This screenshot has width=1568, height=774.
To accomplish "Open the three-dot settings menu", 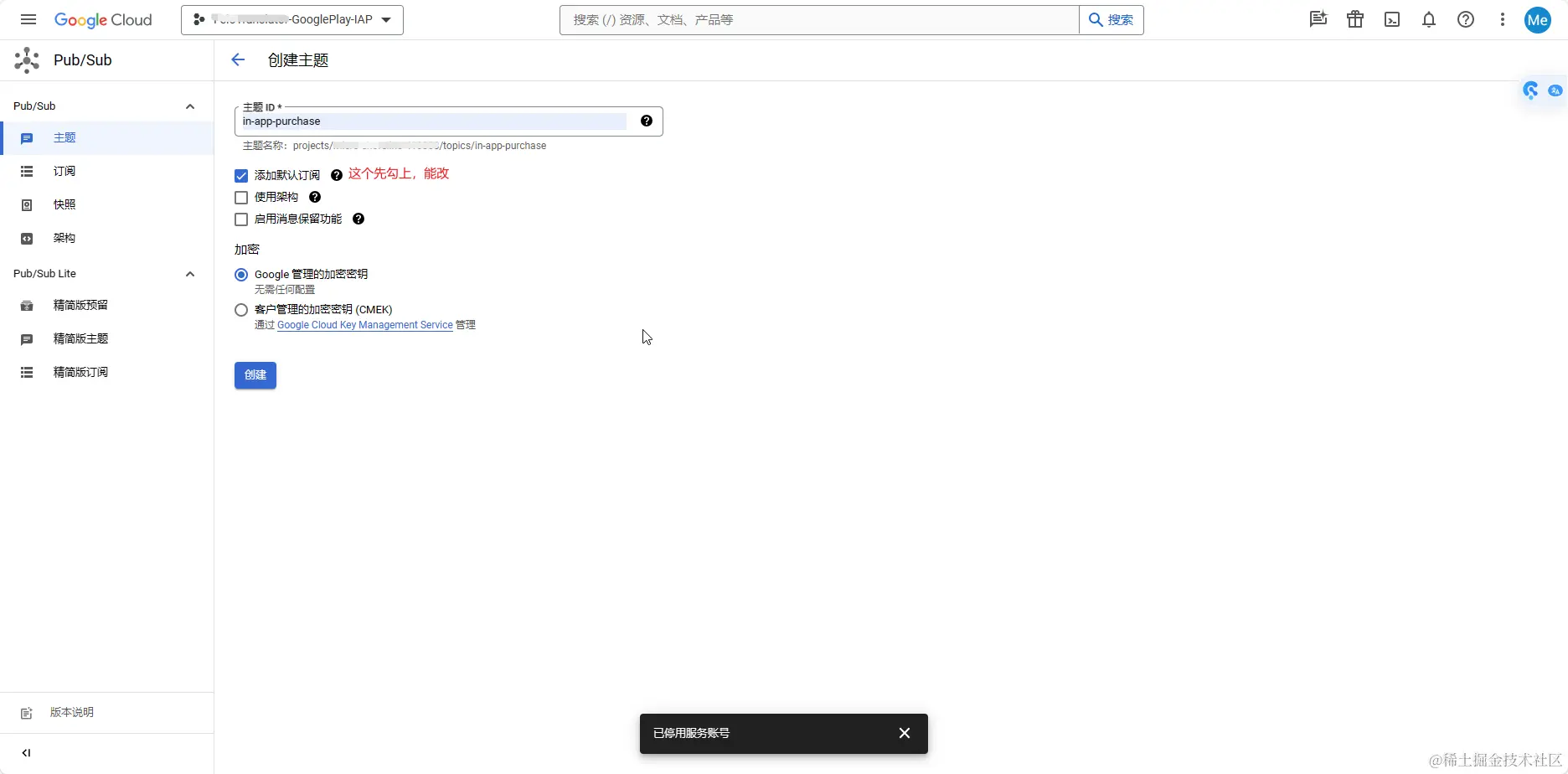I will pyautogui.click(x=1503, y=19).
